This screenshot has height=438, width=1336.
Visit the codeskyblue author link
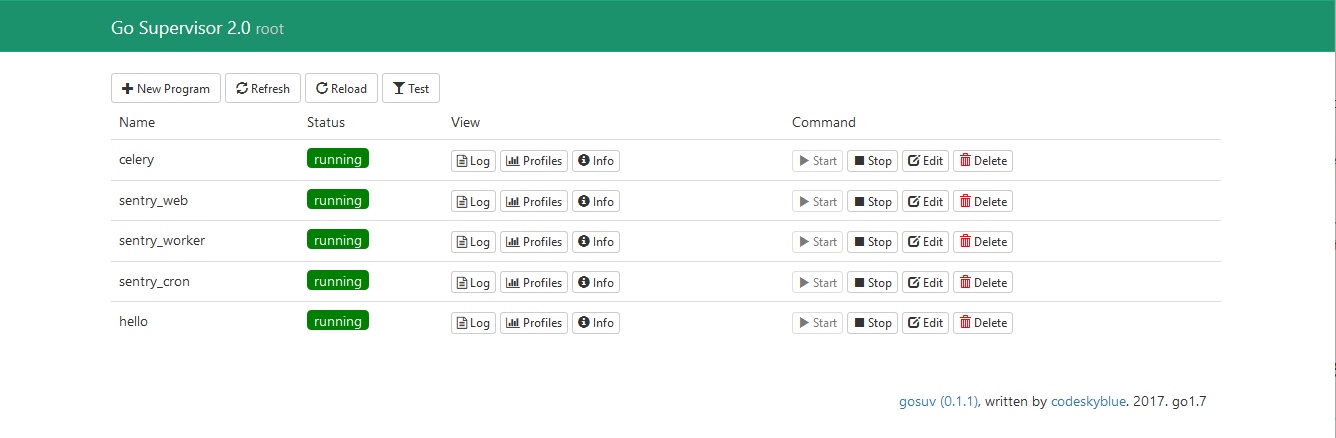[1089, 402]
